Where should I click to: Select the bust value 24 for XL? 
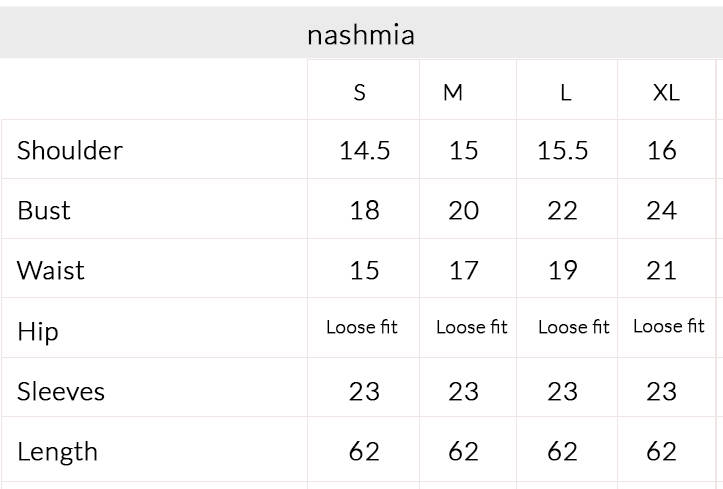coord(662,211)
